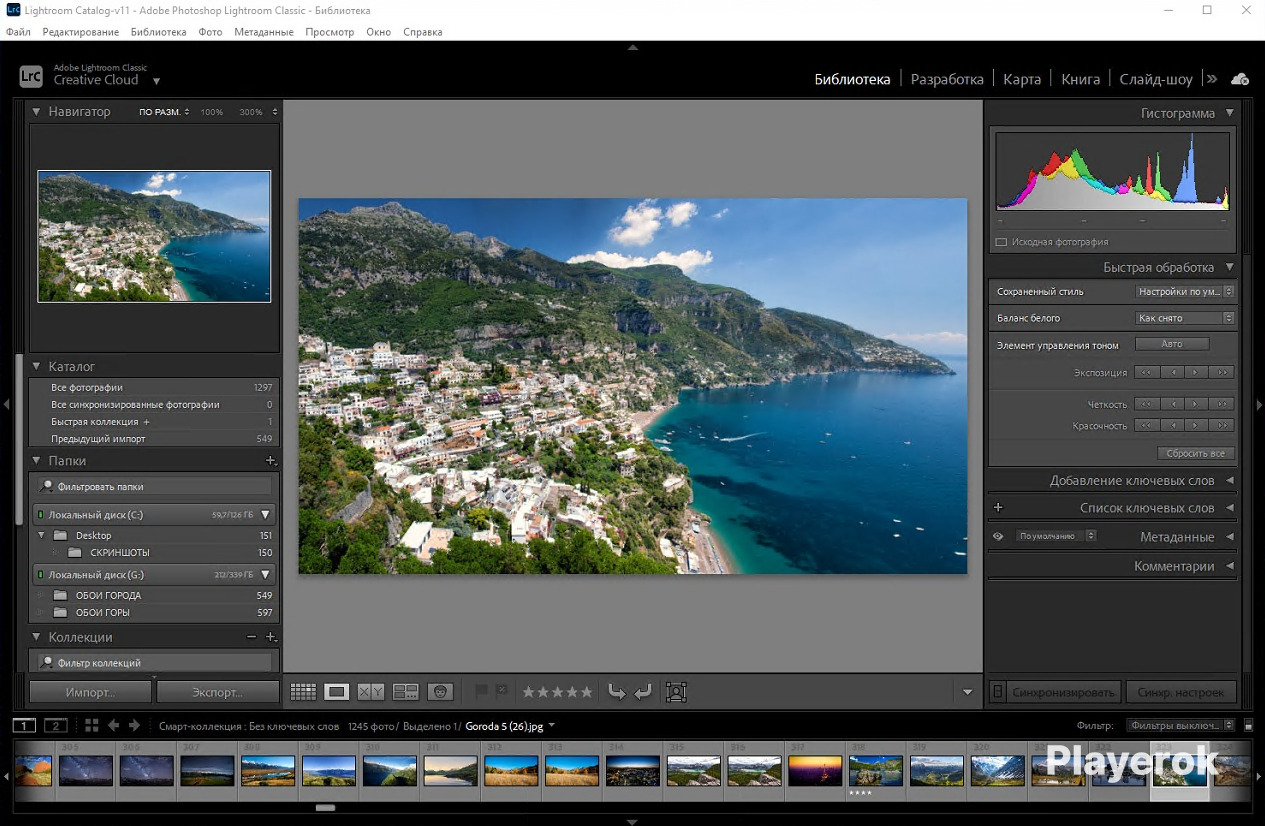Image resolution: width=1265 pixels, height=826 pixels.
Task: Open the cloud sync status icon
Action: 1240,79
